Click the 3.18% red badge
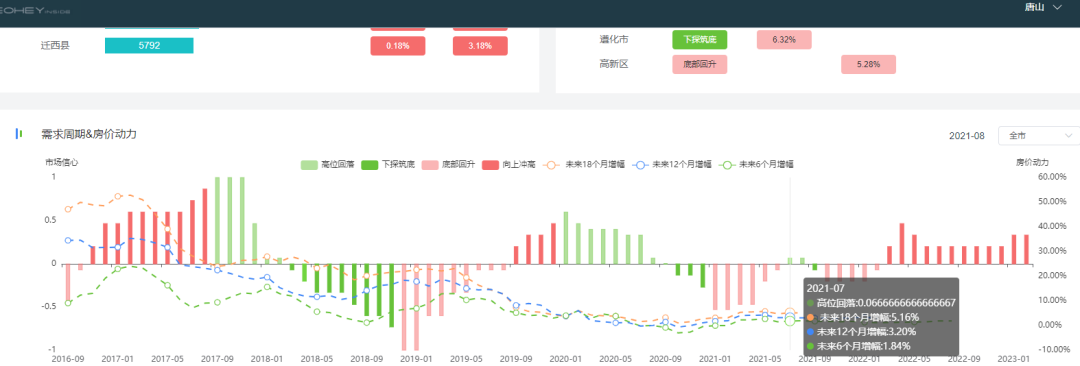The height and width of the screenshot is (366, 1080). [x=480, y=45]
